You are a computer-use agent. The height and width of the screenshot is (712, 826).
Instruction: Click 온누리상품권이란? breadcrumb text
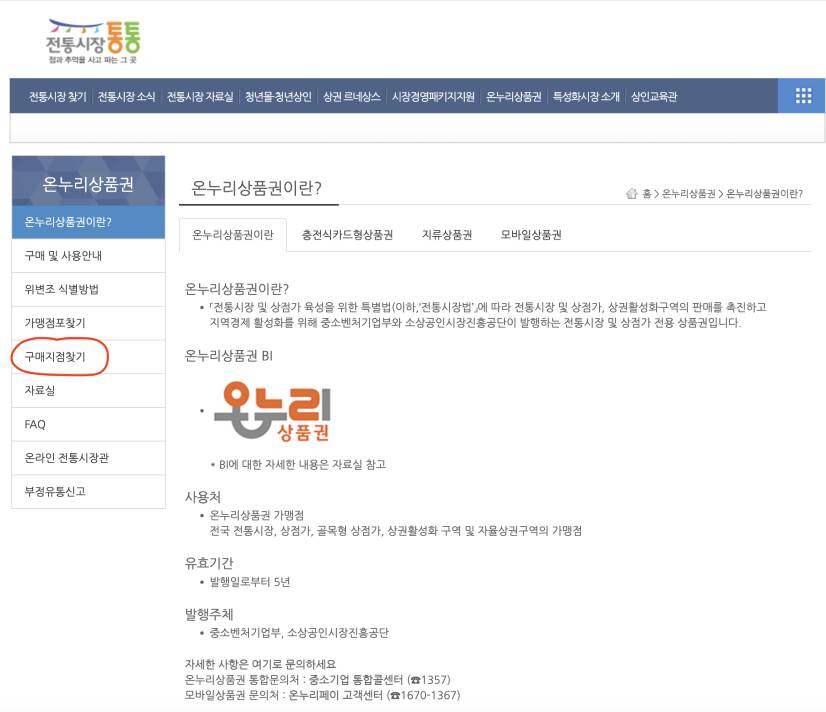click(764, 194)
